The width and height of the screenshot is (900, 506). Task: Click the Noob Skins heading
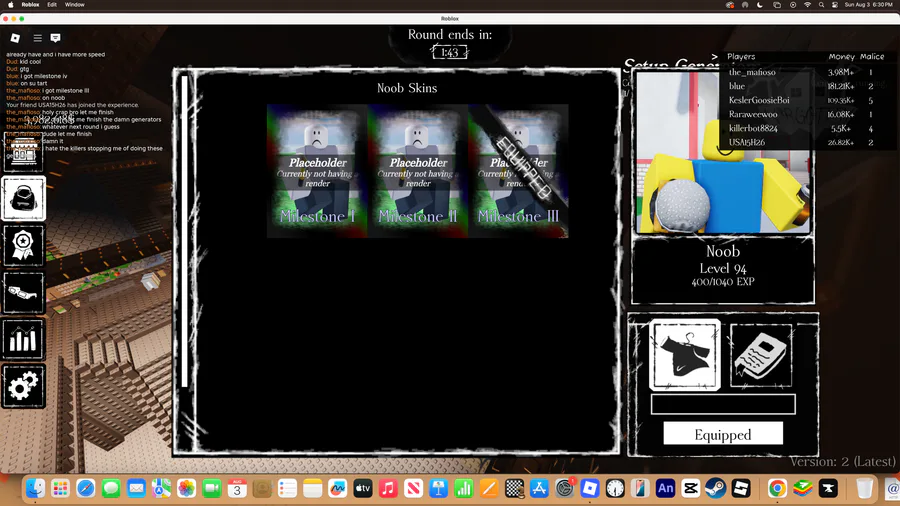click(x=407, y=88)
